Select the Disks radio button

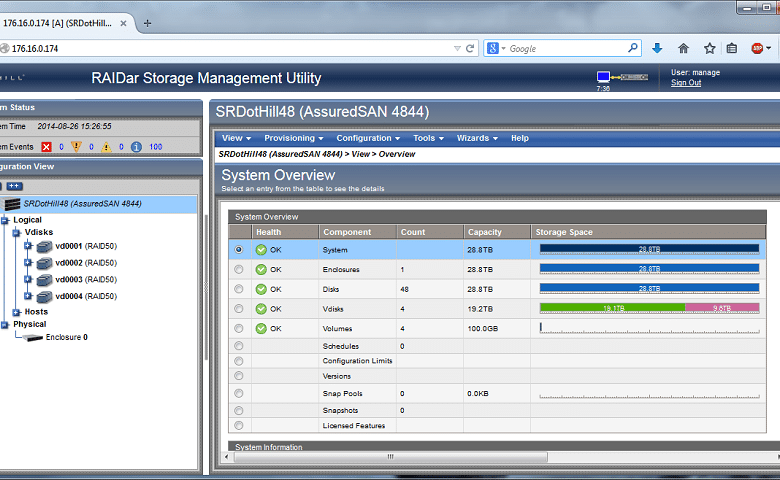[x=239, y=288]
